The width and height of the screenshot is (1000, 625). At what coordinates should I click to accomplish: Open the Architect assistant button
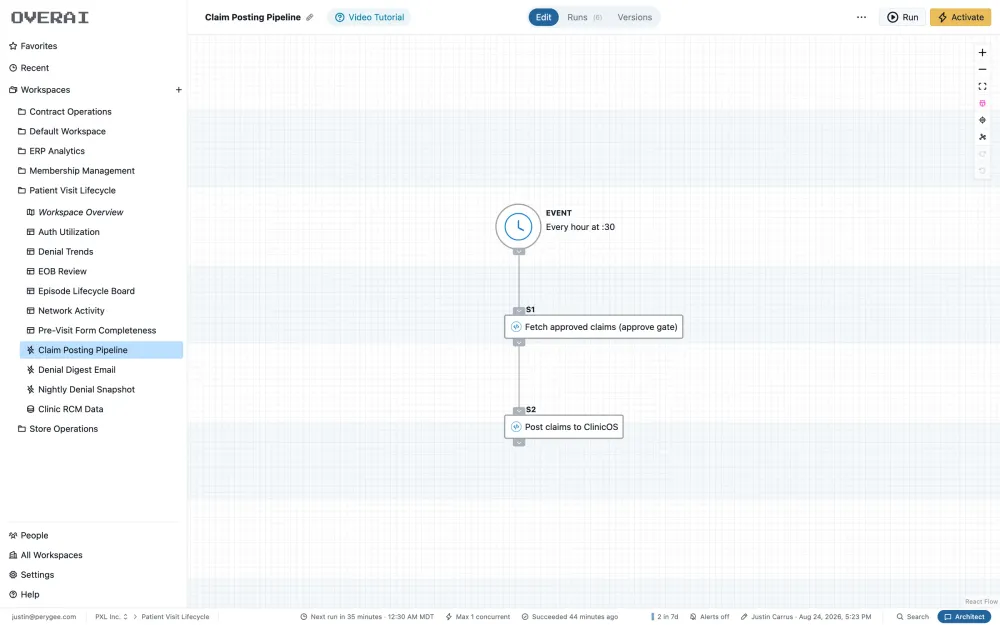coord(964,617)
